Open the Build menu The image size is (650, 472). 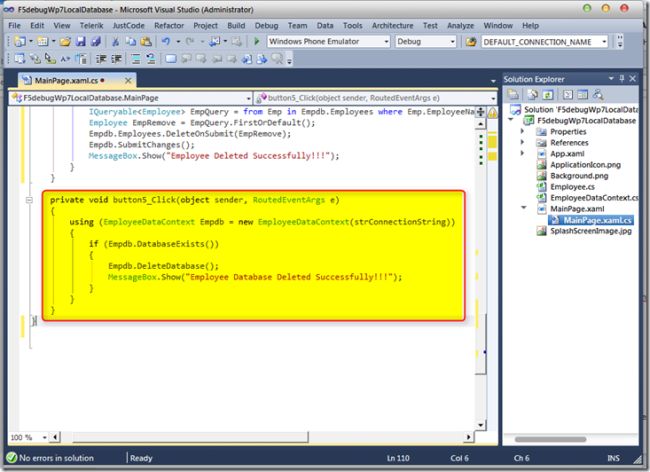(x=236, y=26)
